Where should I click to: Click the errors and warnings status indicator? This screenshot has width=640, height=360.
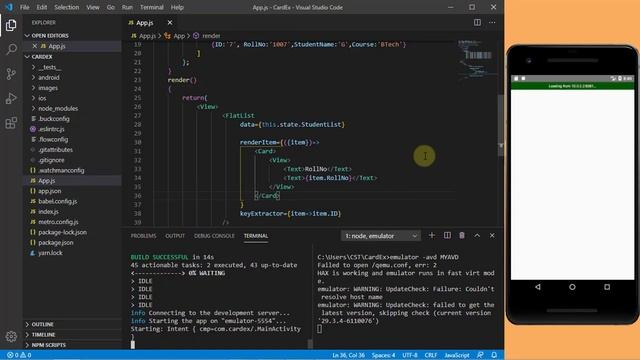[19, 355]
